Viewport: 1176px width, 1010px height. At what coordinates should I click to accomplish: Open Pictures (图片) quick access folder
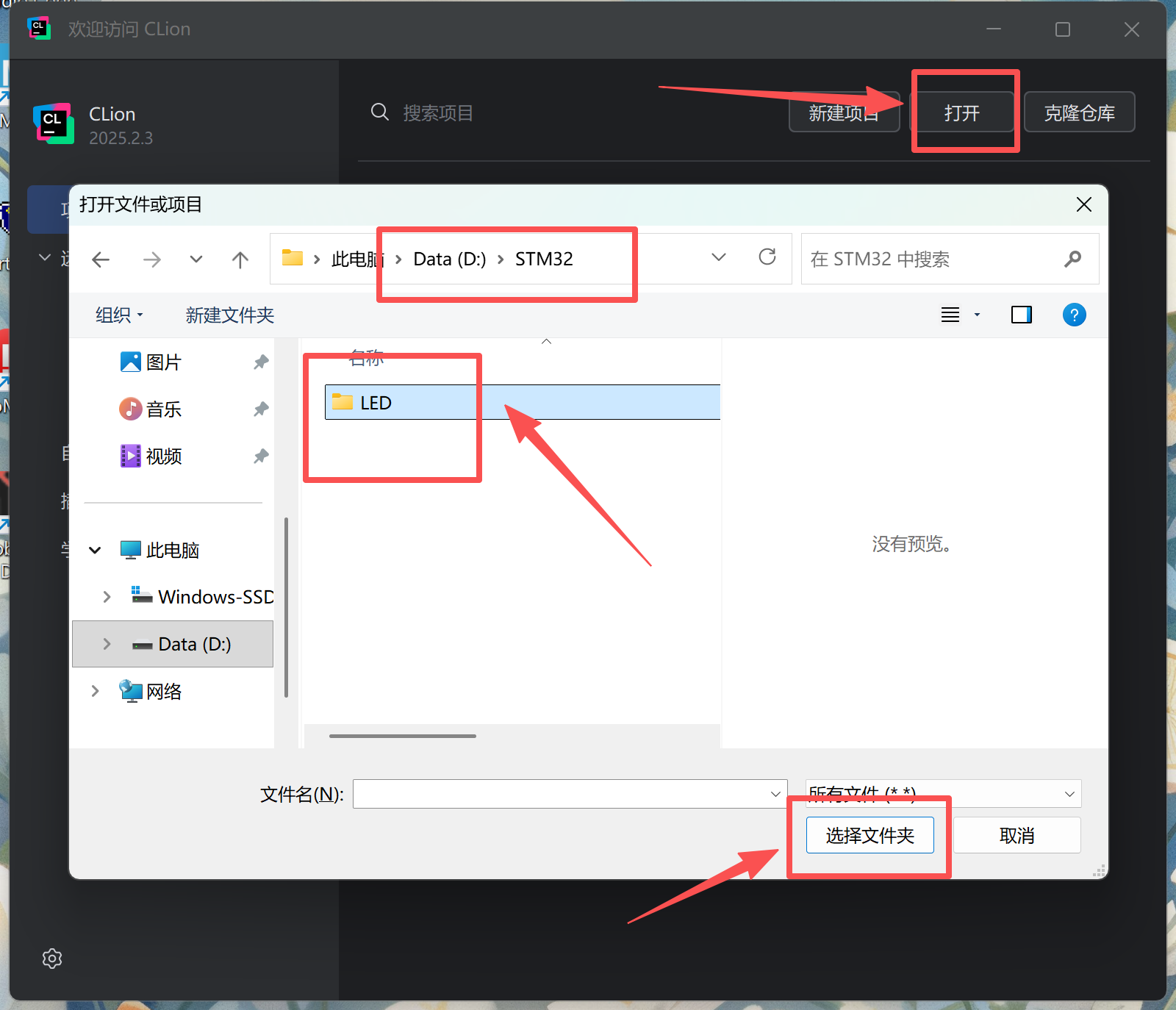(151, 362)
